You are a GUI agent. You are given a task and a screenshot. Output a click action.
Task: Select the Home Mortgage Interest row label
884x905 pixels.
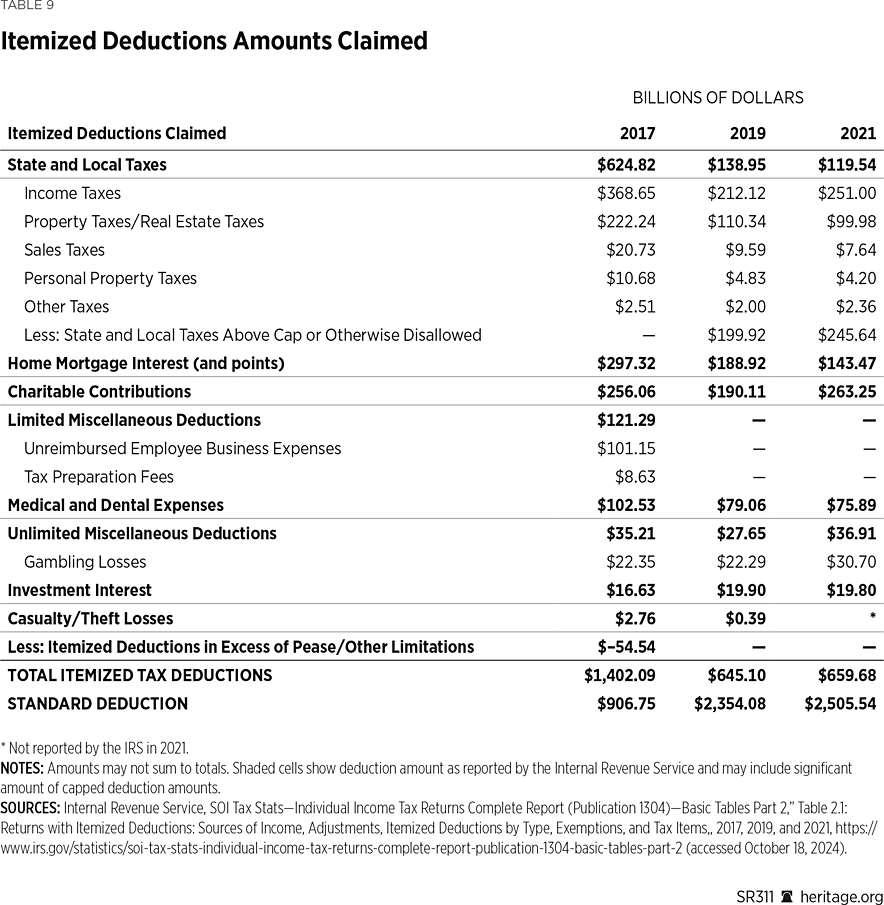point(146,363)
